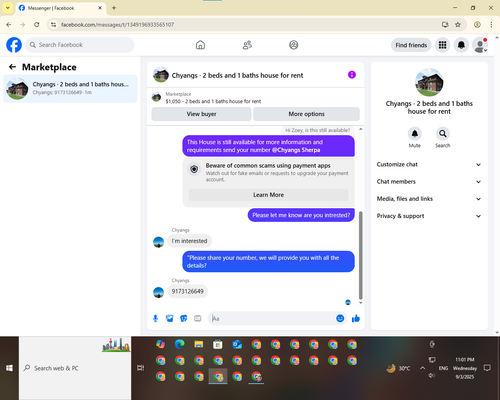
Task: Open emoji picker smiley
Action: tap(340, 318)
